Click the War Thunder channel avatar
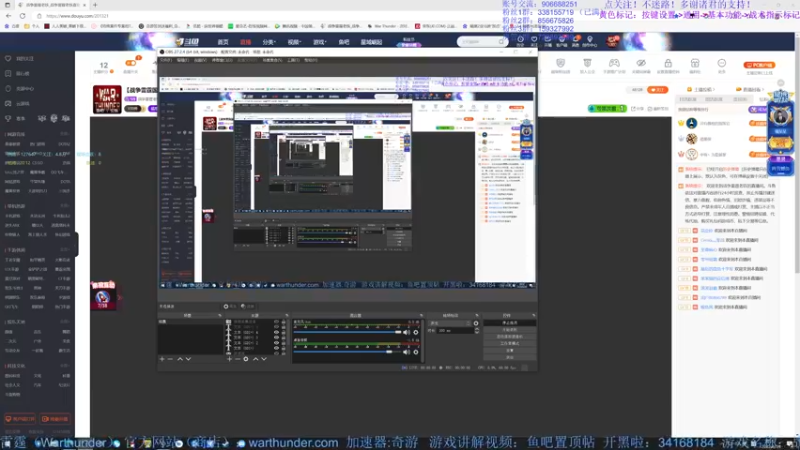Screen dimensions: 800x450 107,99
